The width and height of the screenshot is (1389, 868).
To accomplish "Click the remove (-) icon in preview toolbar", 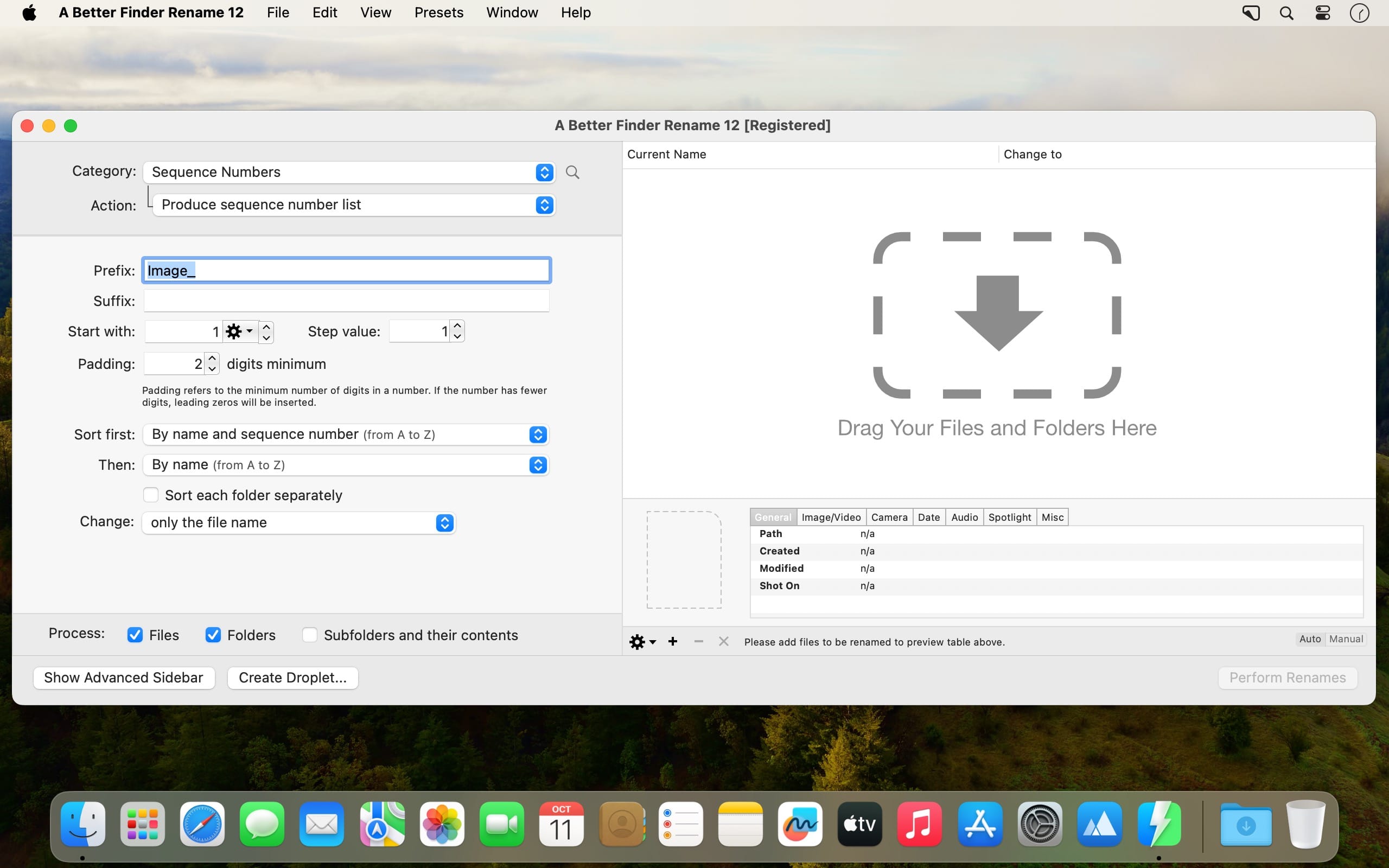I will point(698,641).
